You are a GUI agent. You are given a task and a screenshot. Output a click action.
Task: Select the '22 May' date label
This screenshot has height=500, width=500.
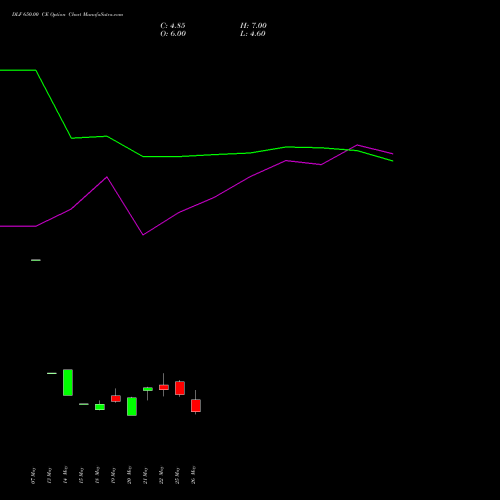click(x=161, y=475)
